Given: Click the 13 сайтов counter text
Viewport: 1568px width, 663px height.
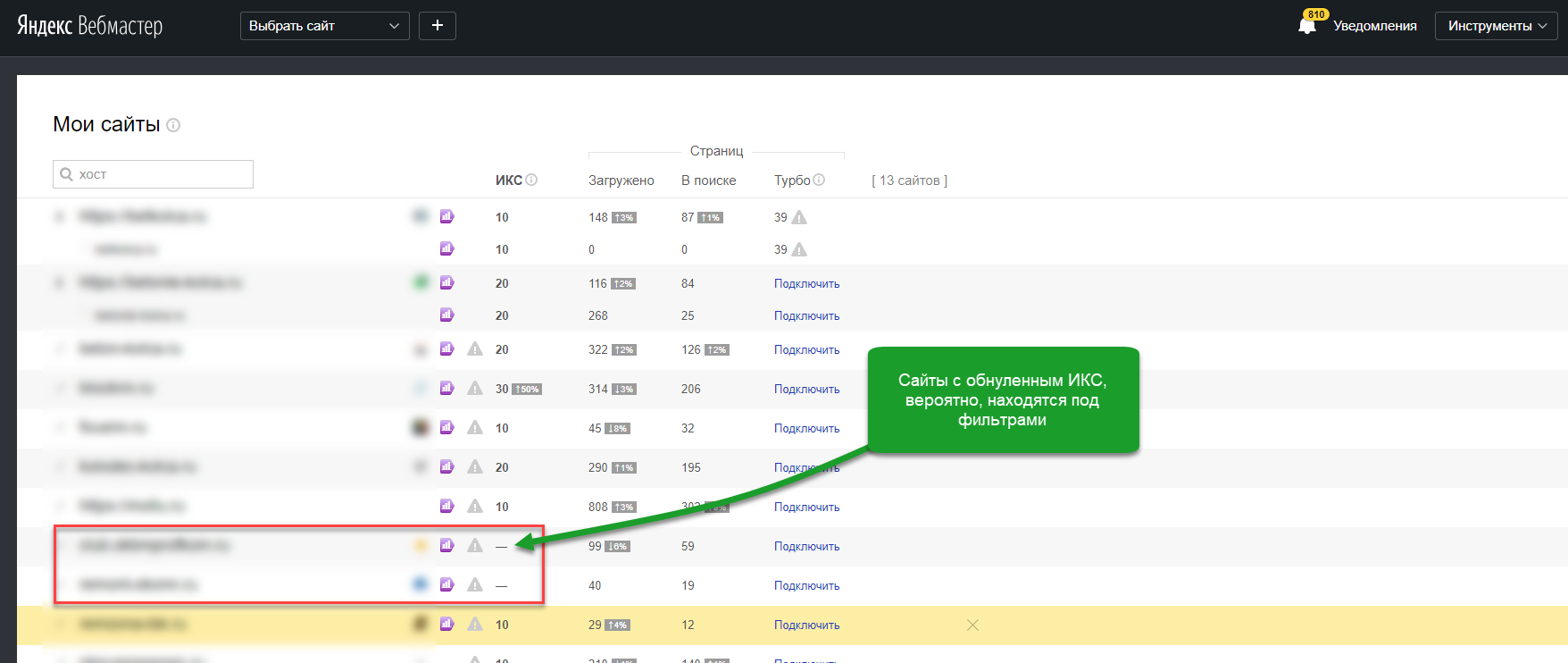Looking at the screenshot, I should click(909, 180).
